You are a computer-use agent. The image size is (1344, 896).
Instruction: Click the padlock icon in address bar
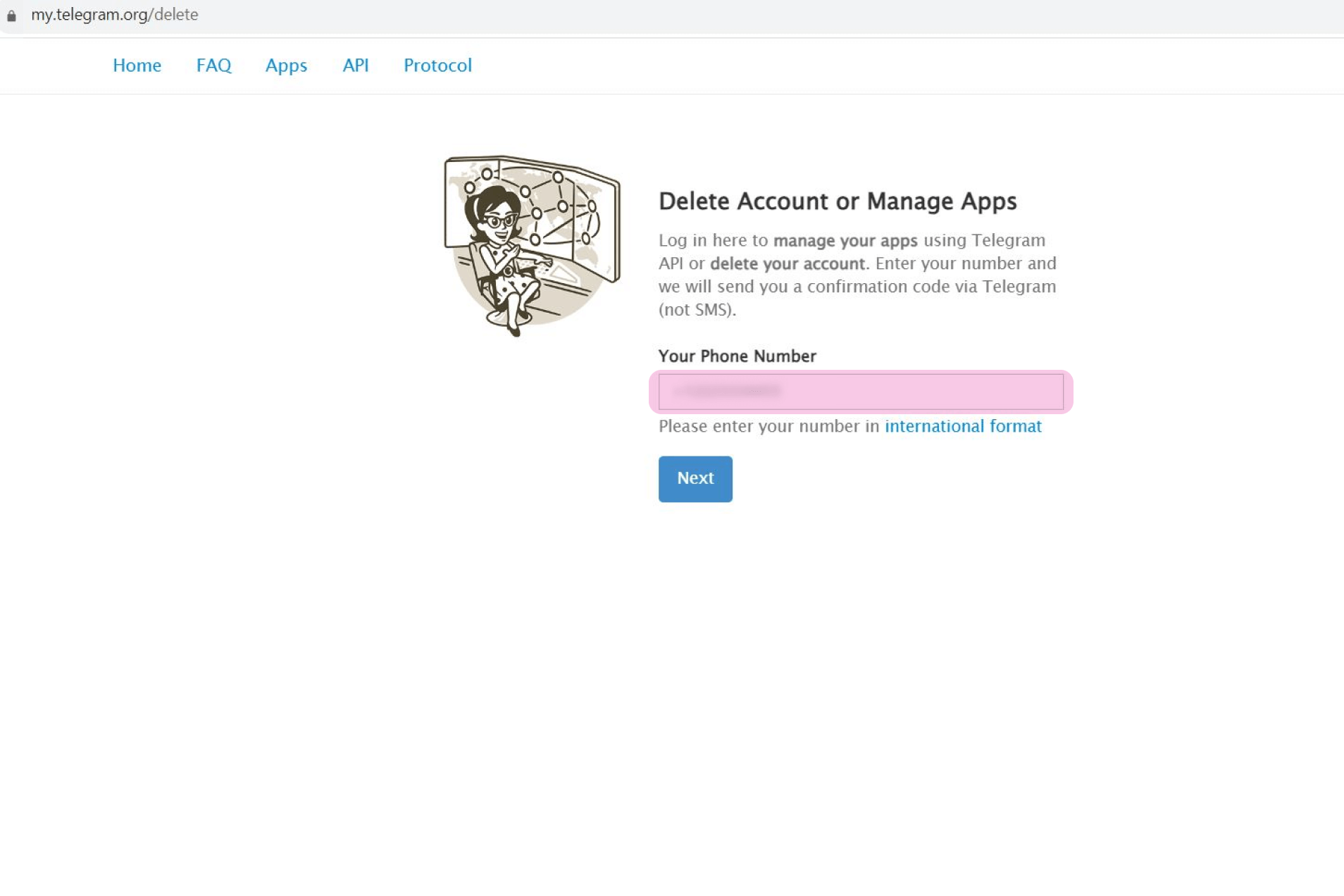pyautogui.click(x=11, y=15)
